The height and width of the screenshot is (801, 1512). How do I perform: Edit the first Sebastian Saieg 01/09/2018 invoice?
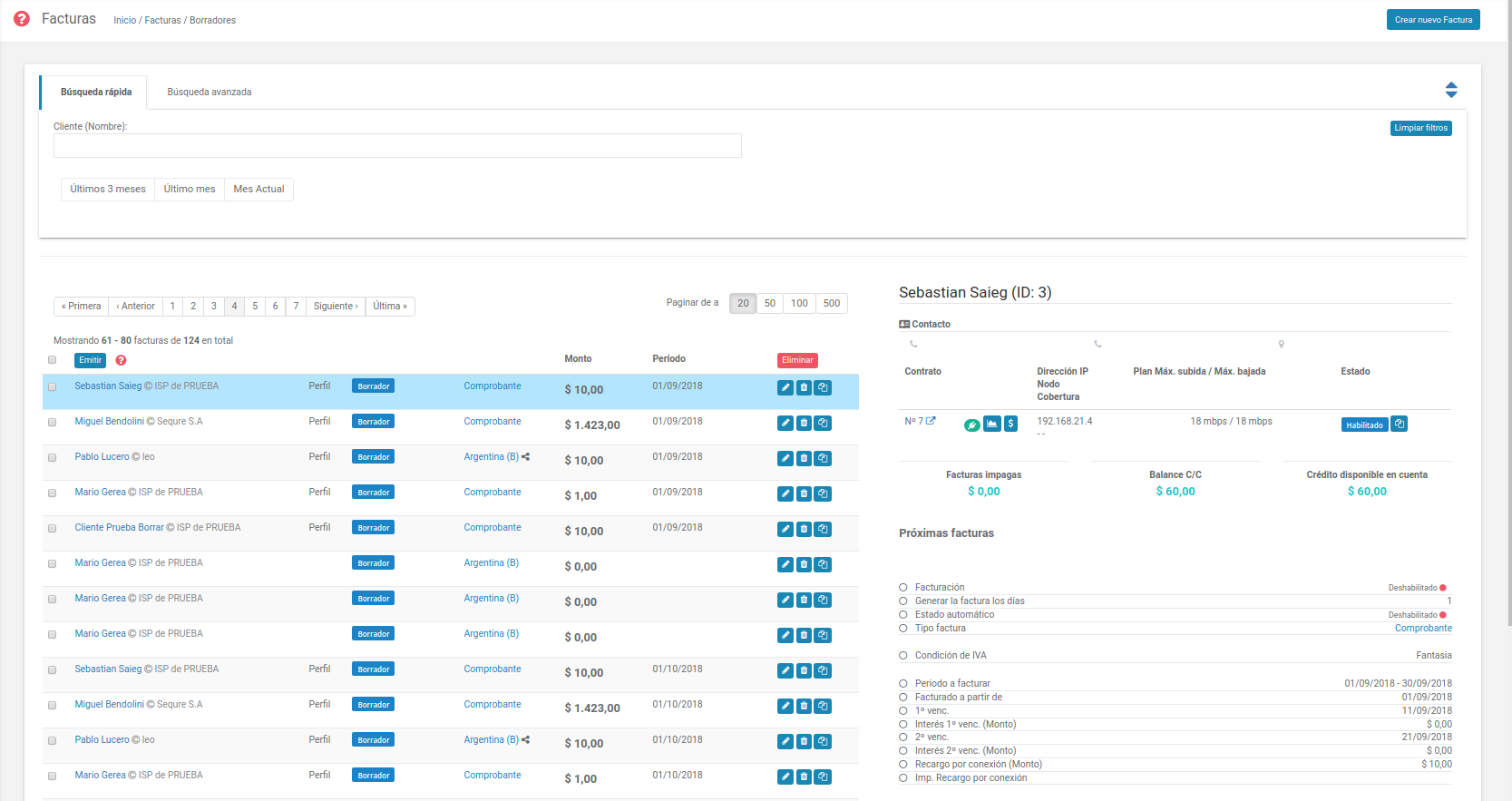[785, 387]
